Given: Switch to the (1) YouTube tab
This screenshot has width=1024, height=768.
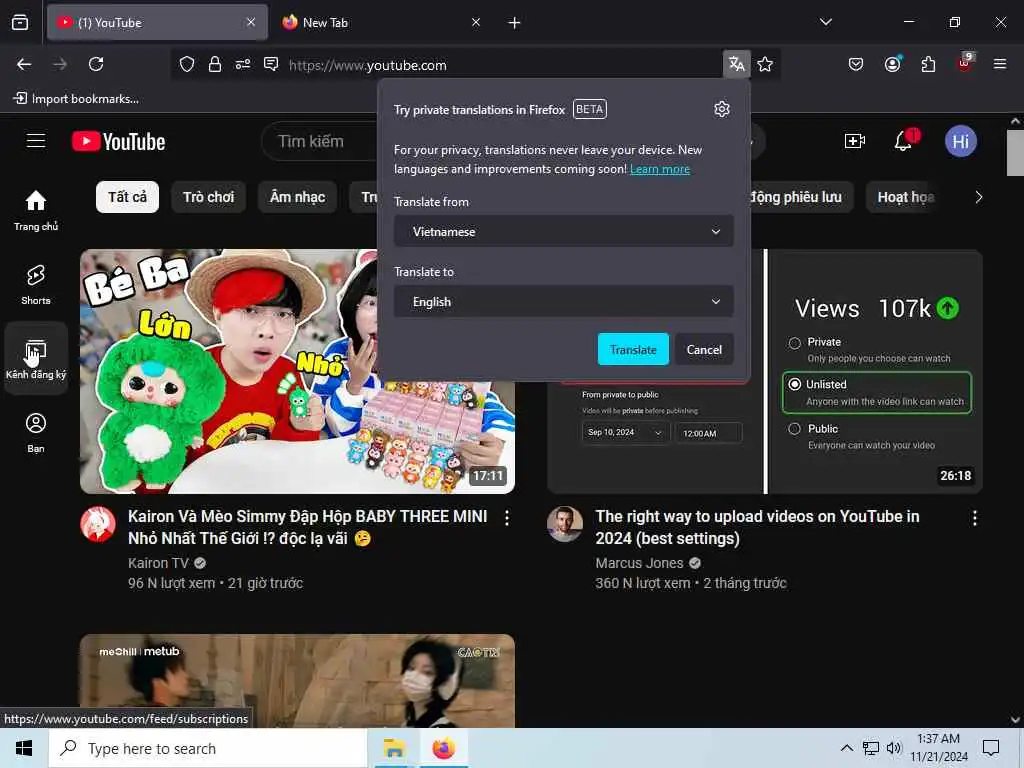Looking at the screenshot, I should pos(157,22).
